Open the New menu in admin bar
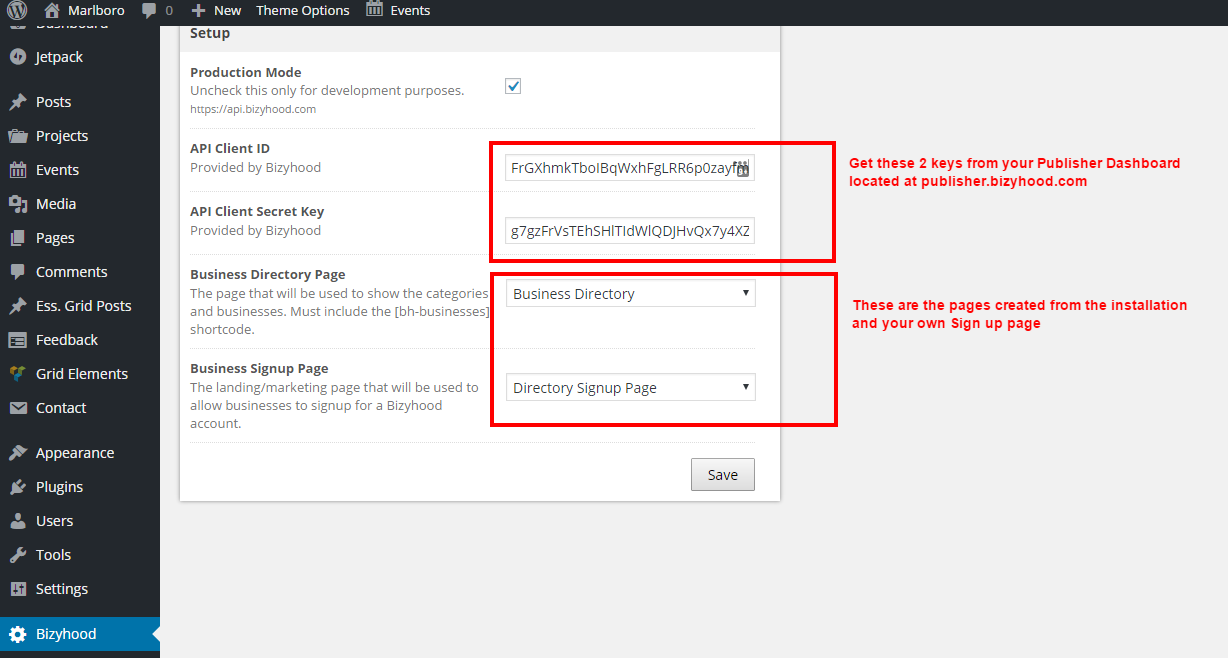Viewport: 1228px width, 658px height. click(228, 11)
